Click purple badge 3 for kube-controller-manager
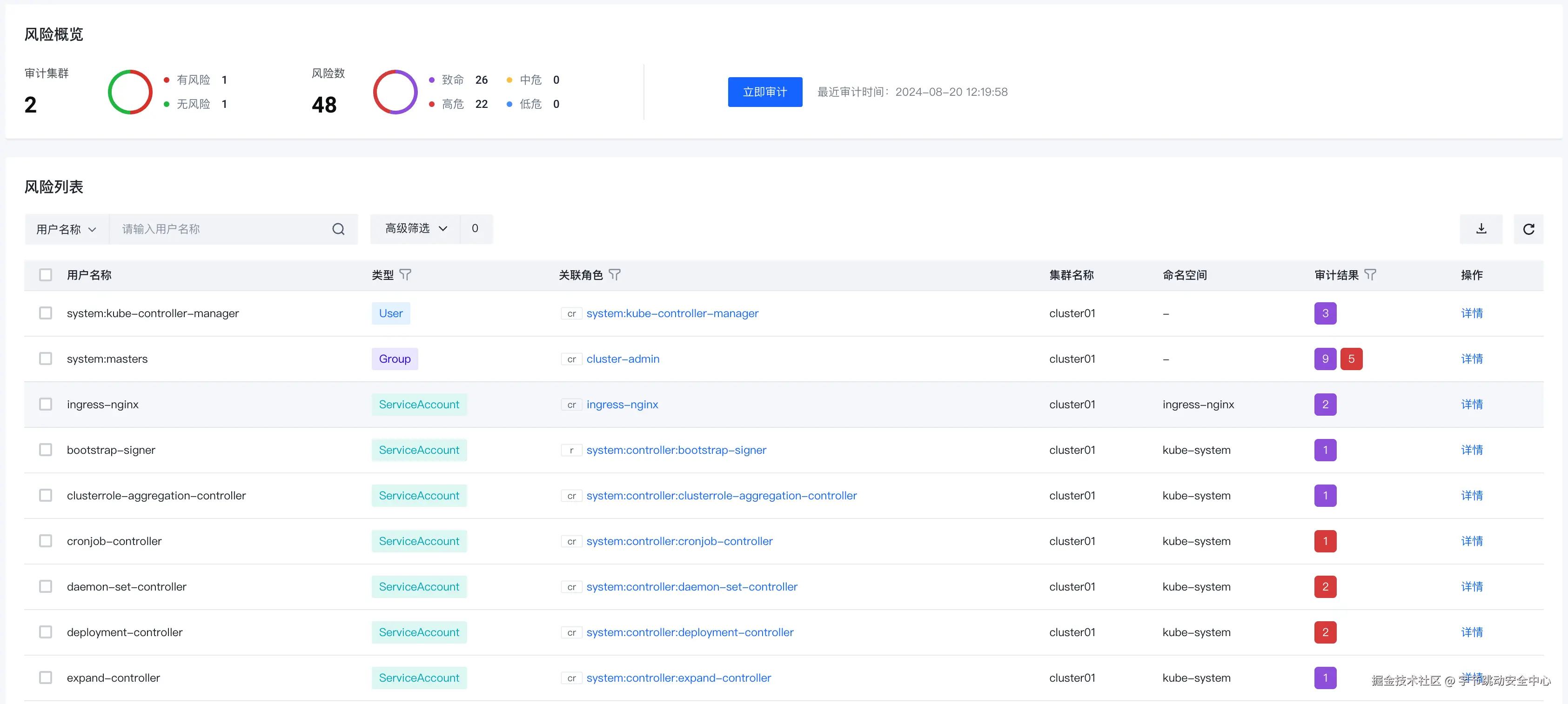Screen dimensions: 1568x704 tap(1325, 313)
